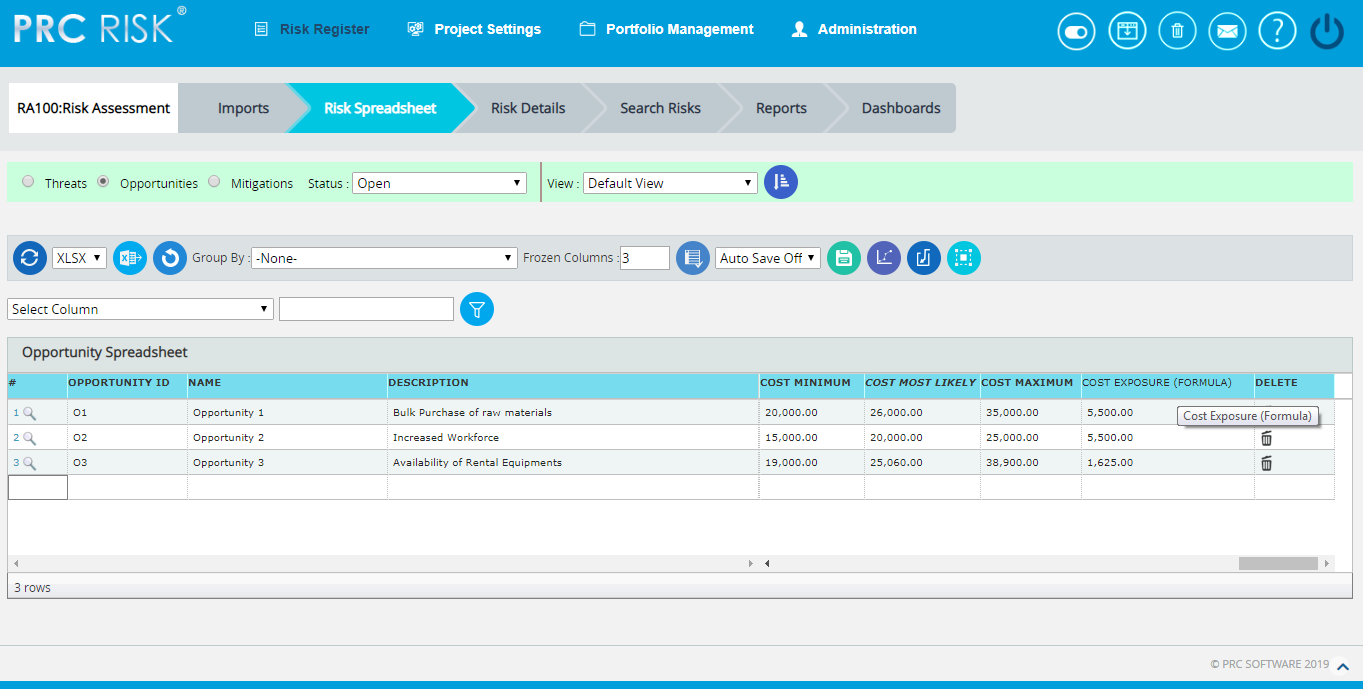
Task: Delete Opportunity 3 using its trash icon
Action: point(1266,463)
